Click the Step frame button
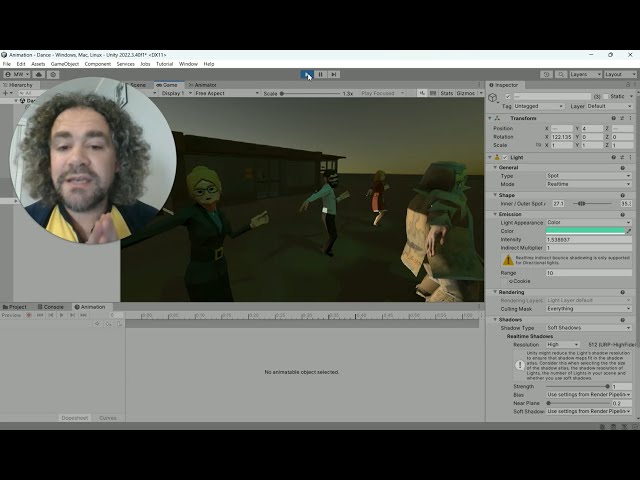Image resolution: width=640 pixels, height=480 pixels. pos(333,74)
